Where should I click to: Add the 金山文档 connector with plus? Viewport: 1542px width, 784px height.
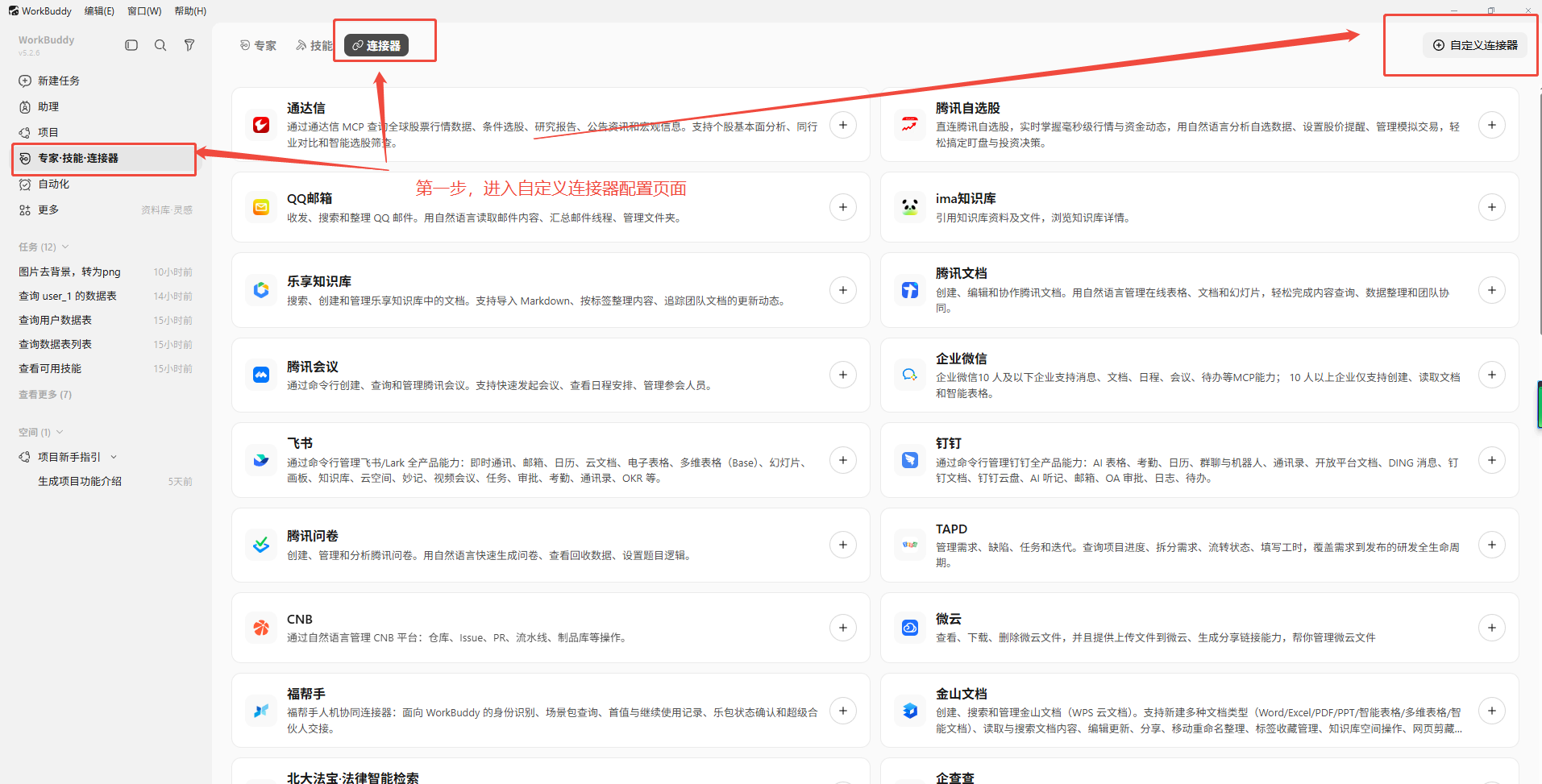1492,711
